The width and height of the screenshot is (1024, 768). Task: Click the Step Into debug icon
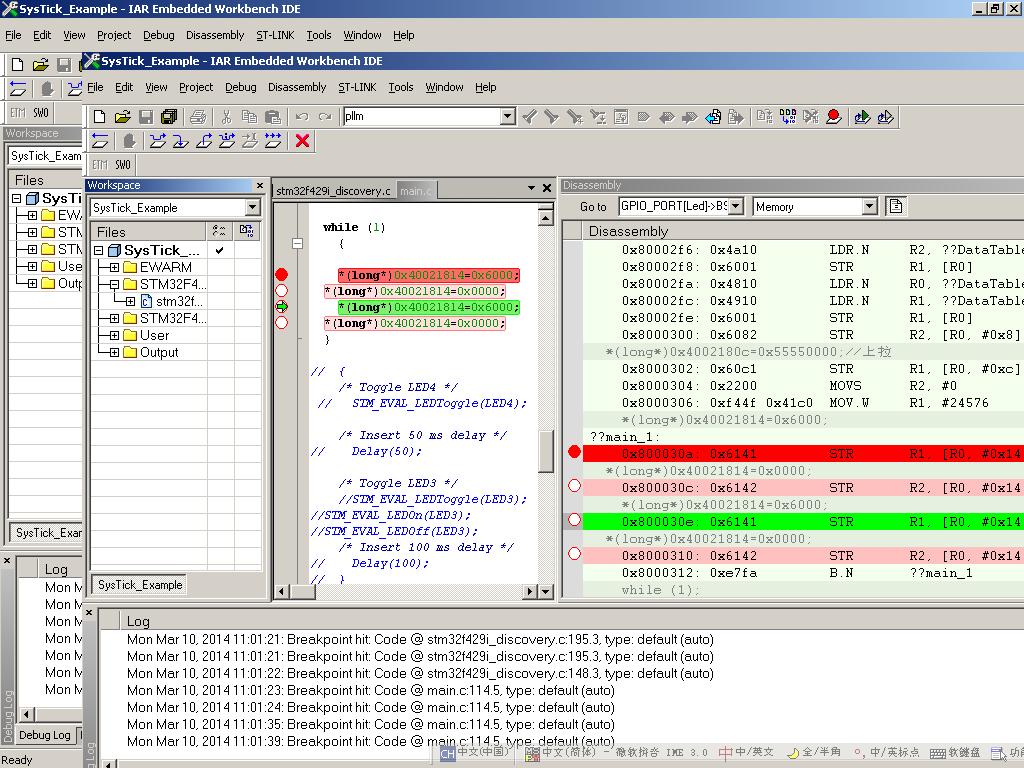pyautogui.click(x=180, y=140)
